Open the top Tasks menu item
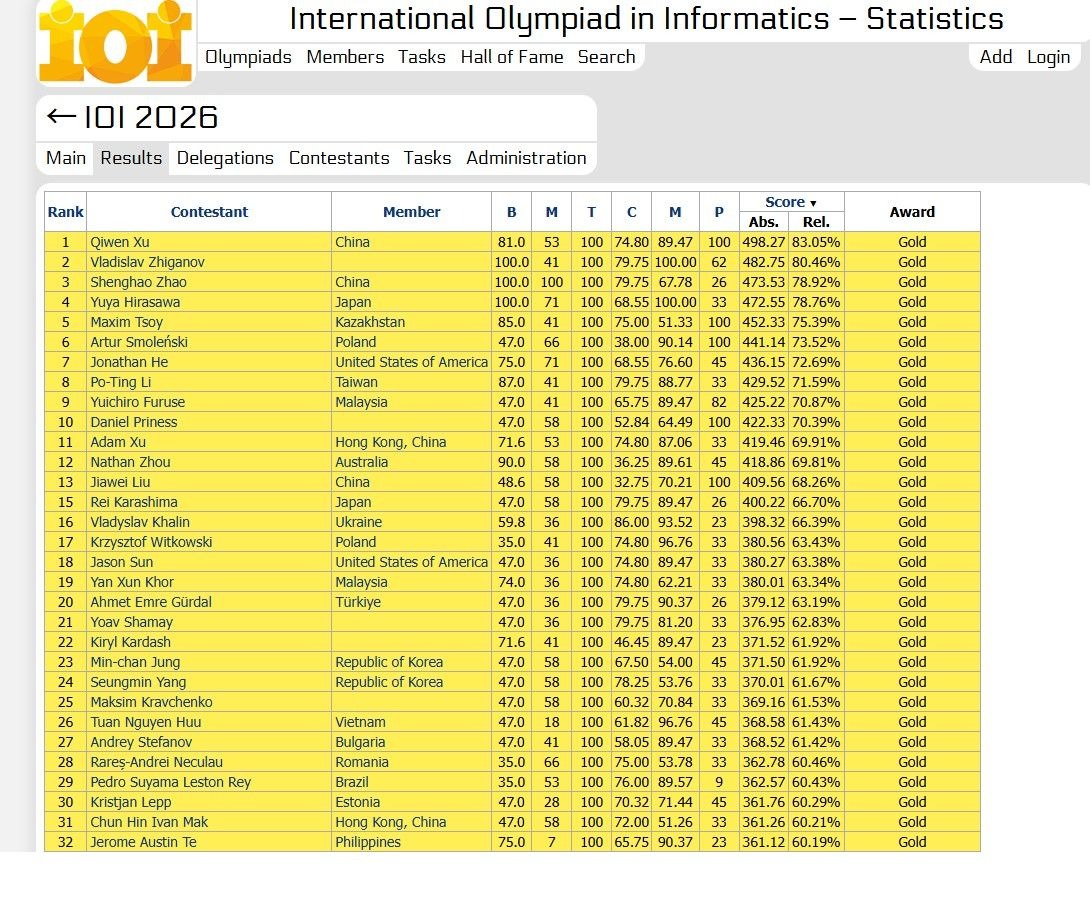 tap(421, 57)
